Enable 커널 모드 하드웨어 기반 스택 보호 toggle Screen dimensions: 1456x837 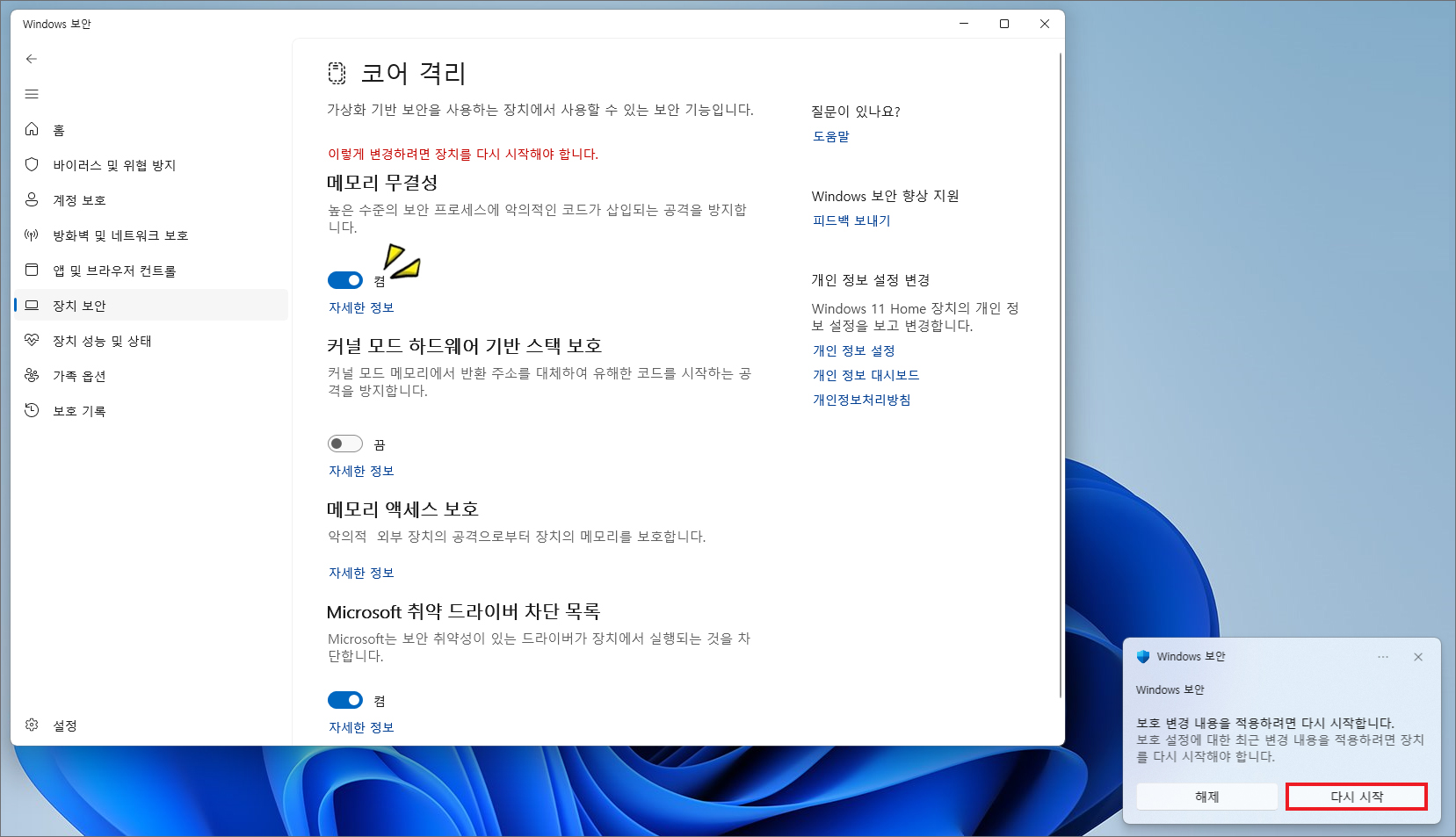click(x=345, y=444)
